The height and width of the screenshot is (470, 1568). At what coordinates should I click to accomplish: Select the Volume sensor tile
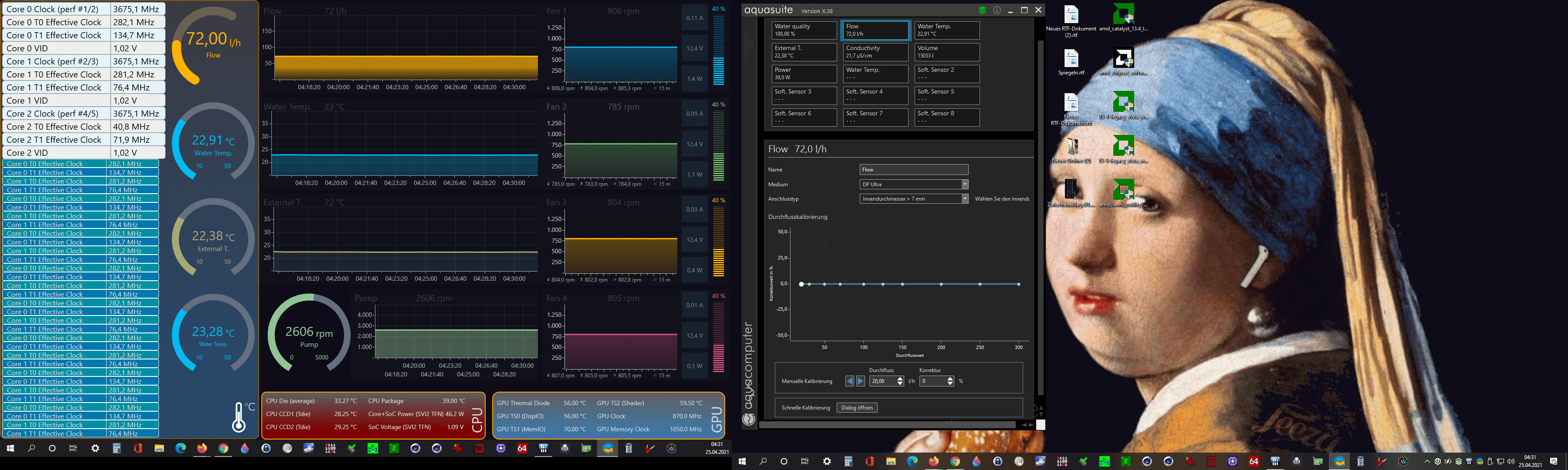point(947,52)
